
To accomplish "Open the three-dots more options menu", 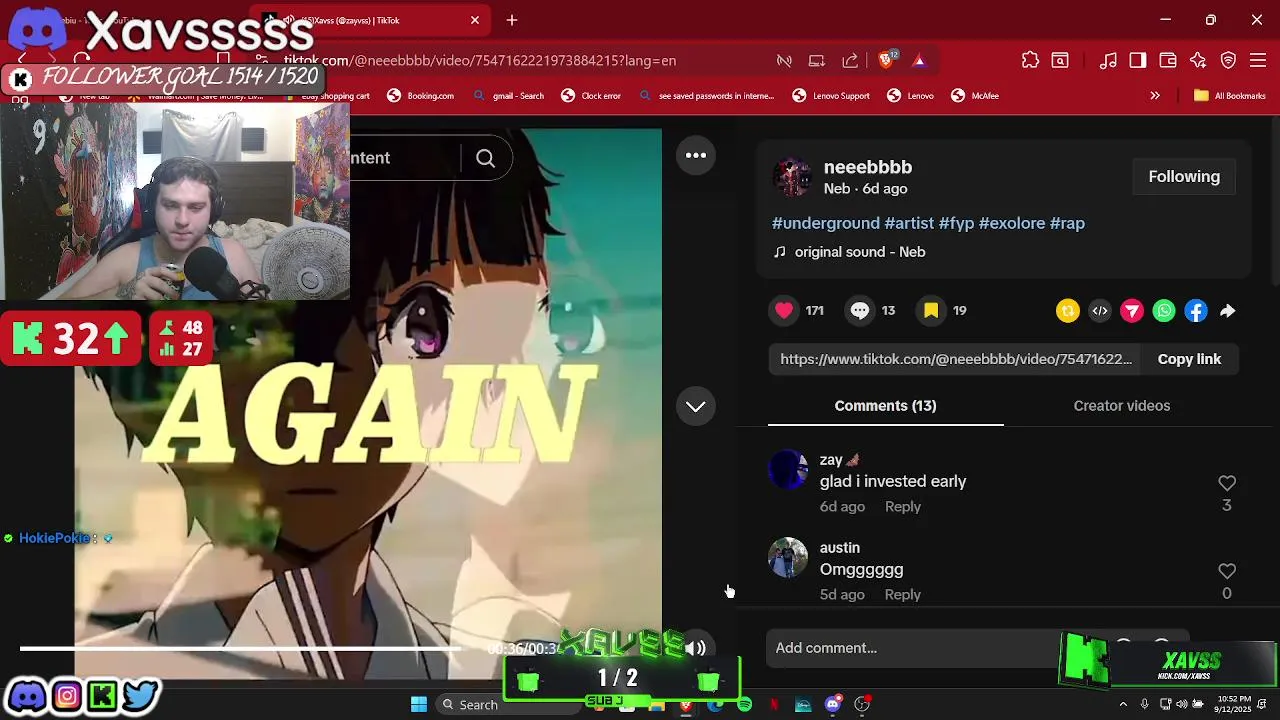I will pyautogui.click(x=696, y=155).
